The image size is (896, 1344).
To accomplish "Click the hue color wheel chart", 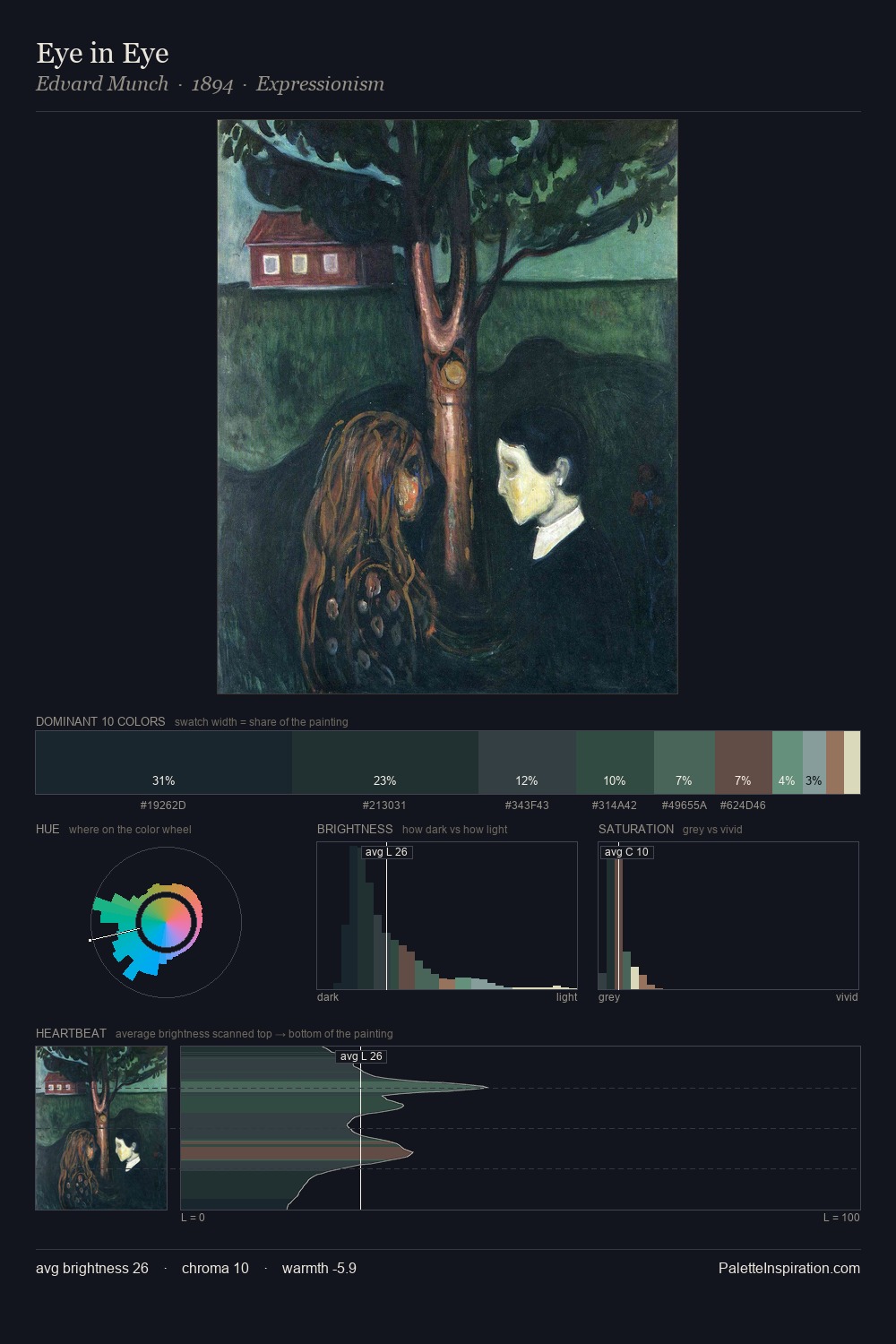I will coord(167,922).
